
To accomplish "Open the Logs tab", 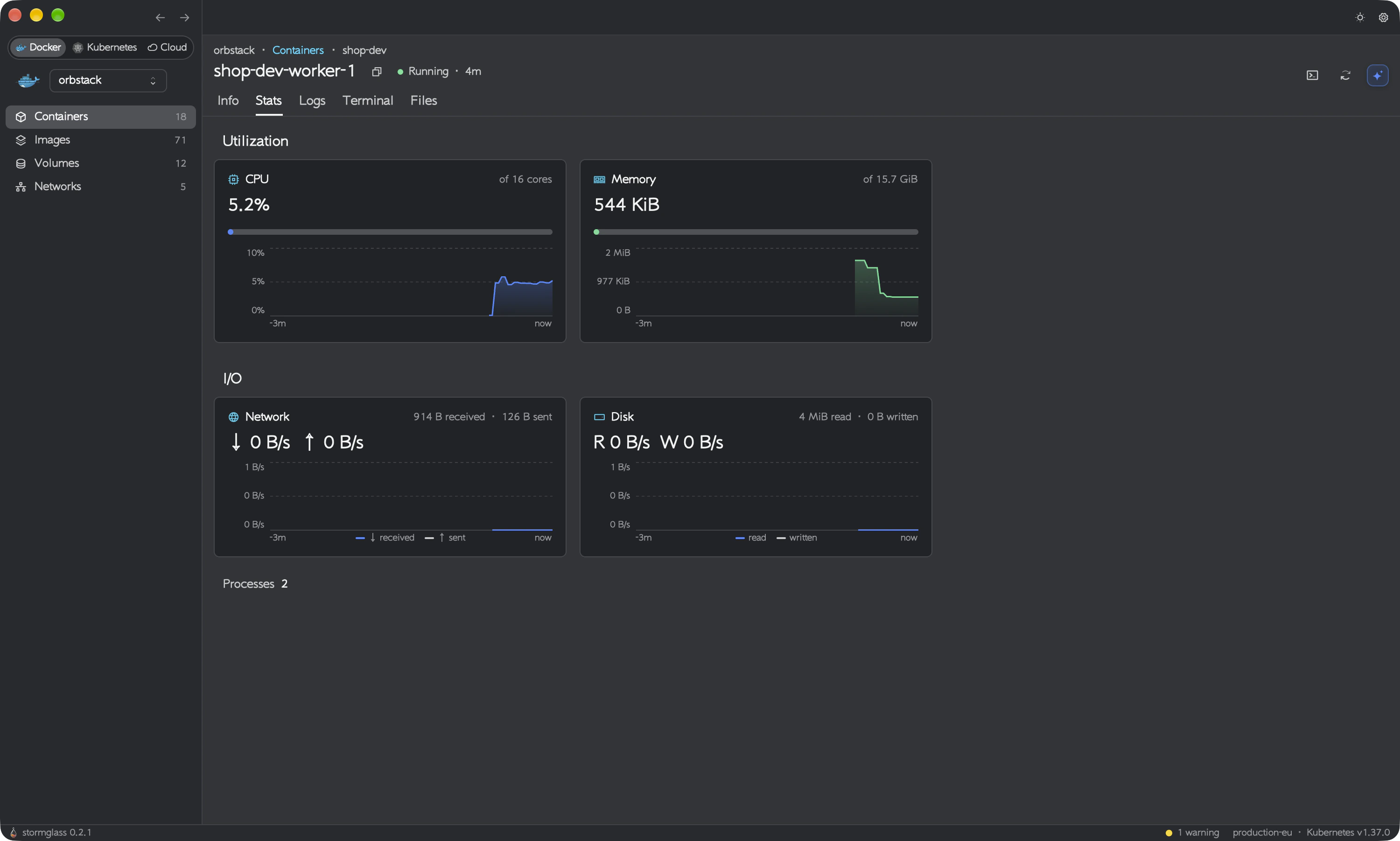I will [x=312, y=100].
